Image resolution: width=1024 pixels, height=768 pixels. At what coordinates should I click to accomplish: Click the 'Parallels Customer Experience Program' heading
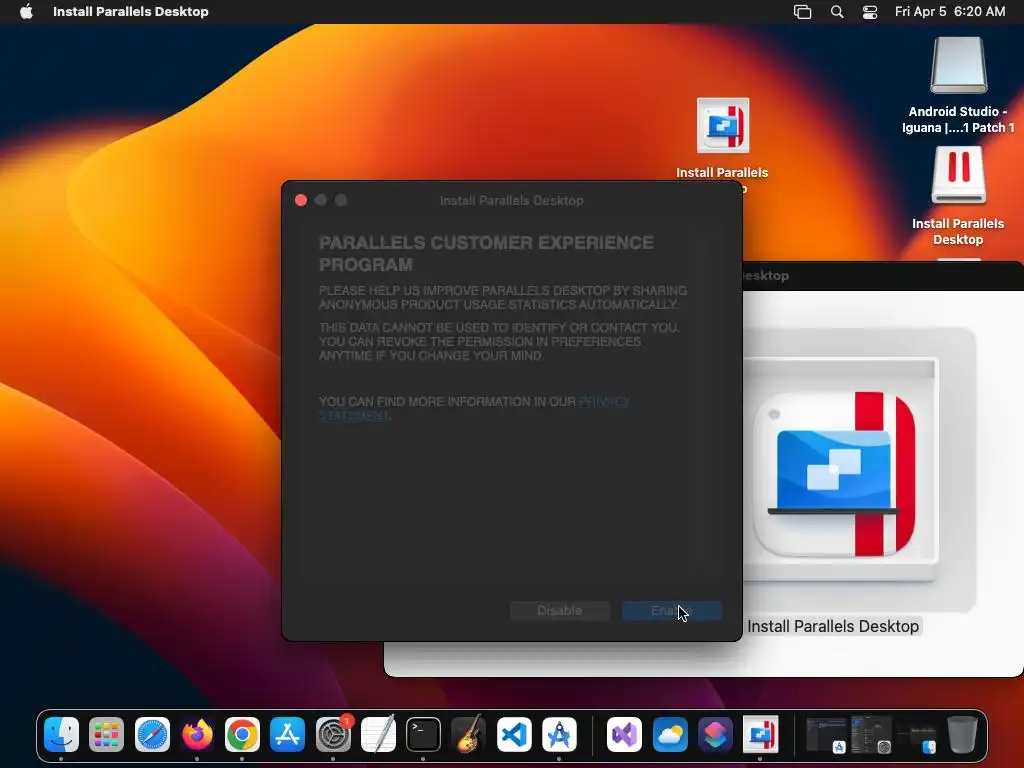pos(486,253)
